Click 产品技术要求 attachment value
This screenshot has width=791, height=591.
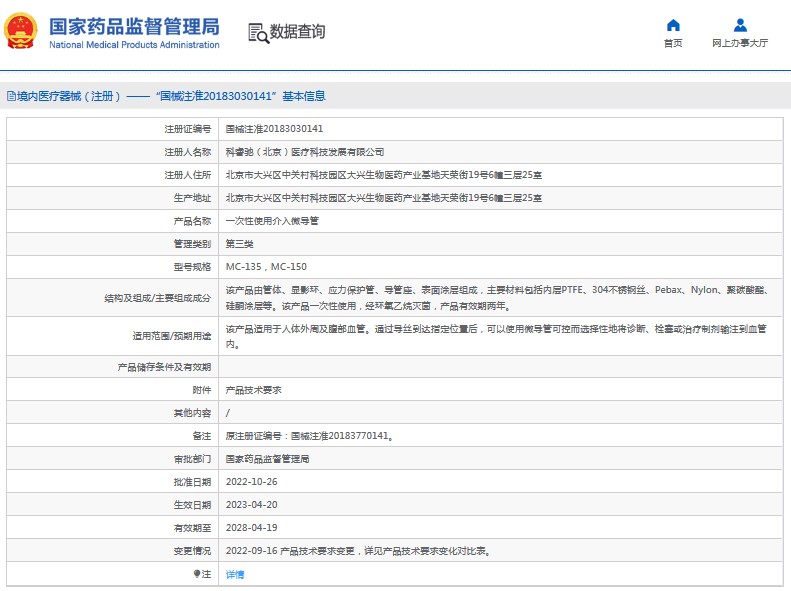pos(253,390)
